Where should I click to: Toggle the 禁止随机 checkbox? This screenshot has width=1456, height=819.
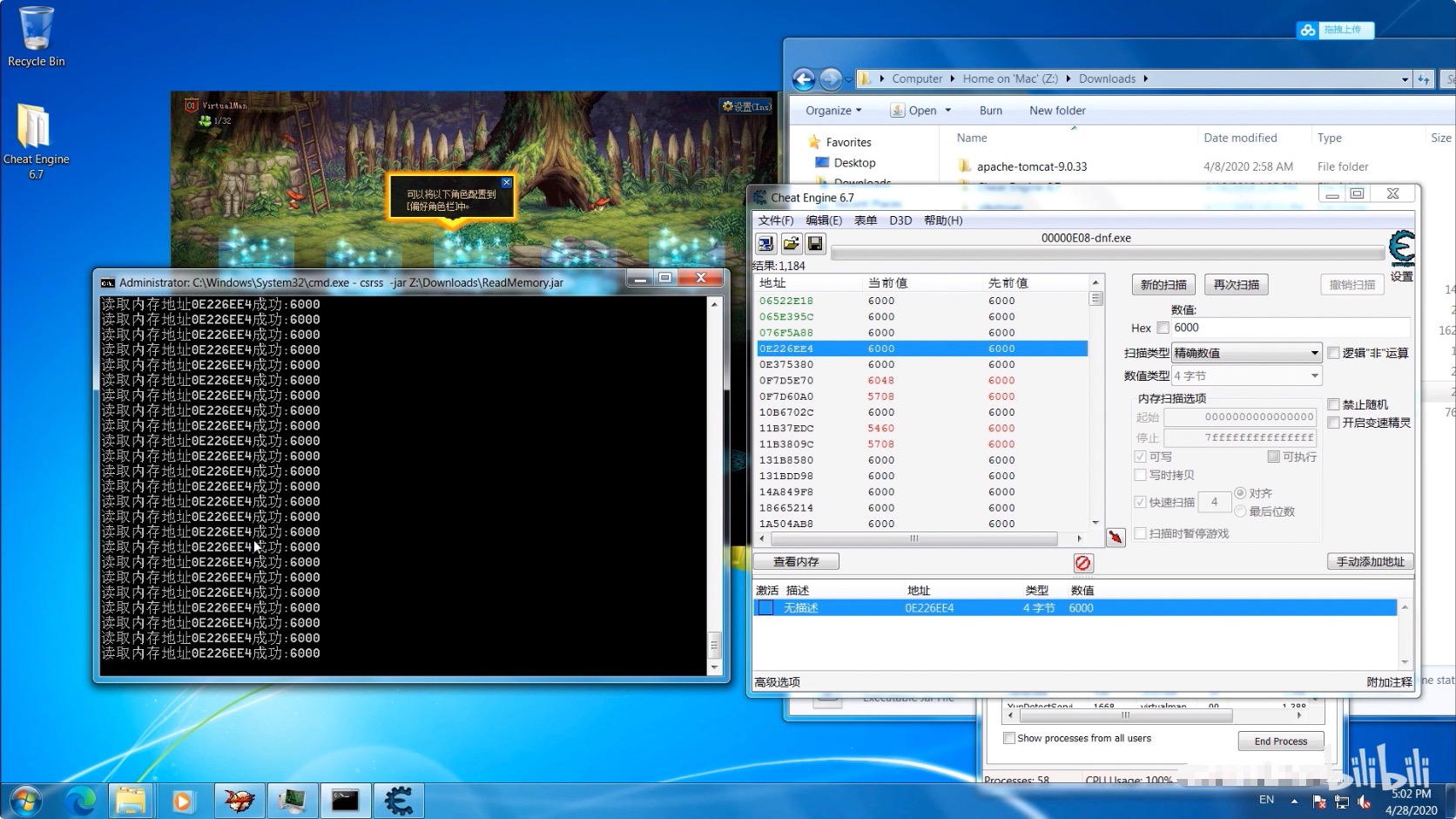[x=1333, y=404]
